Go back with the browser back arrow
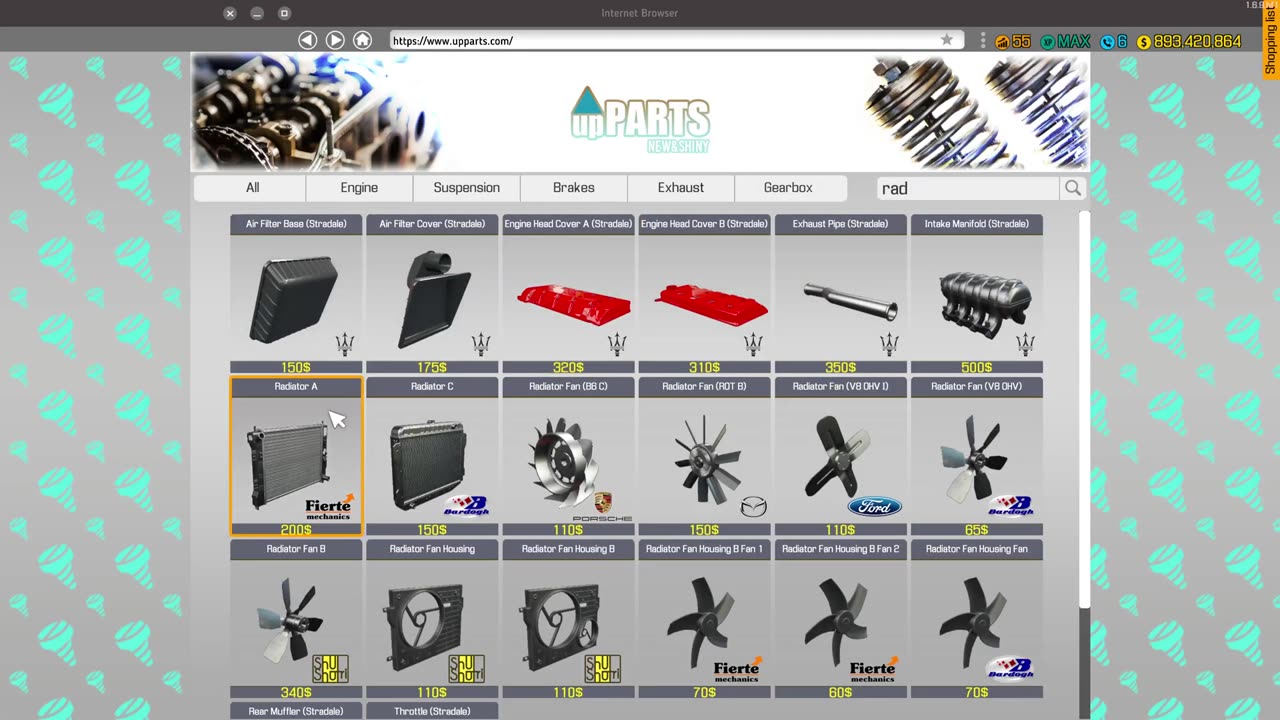The height and width of the screenshot is (720, 1280). pyautogui.click(x=307, y=40)
